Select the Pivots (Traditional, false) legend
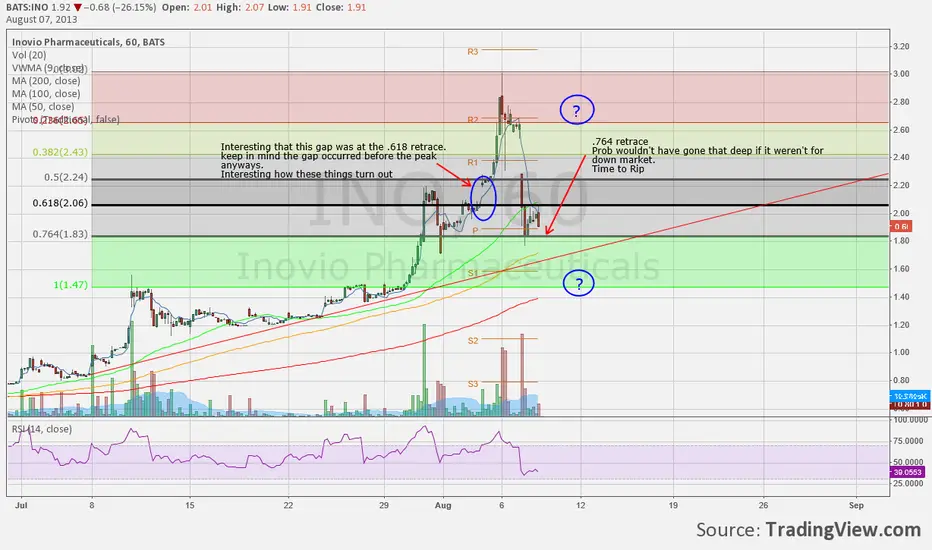This screenshot has height=550, width=932. tap(65, 120)
